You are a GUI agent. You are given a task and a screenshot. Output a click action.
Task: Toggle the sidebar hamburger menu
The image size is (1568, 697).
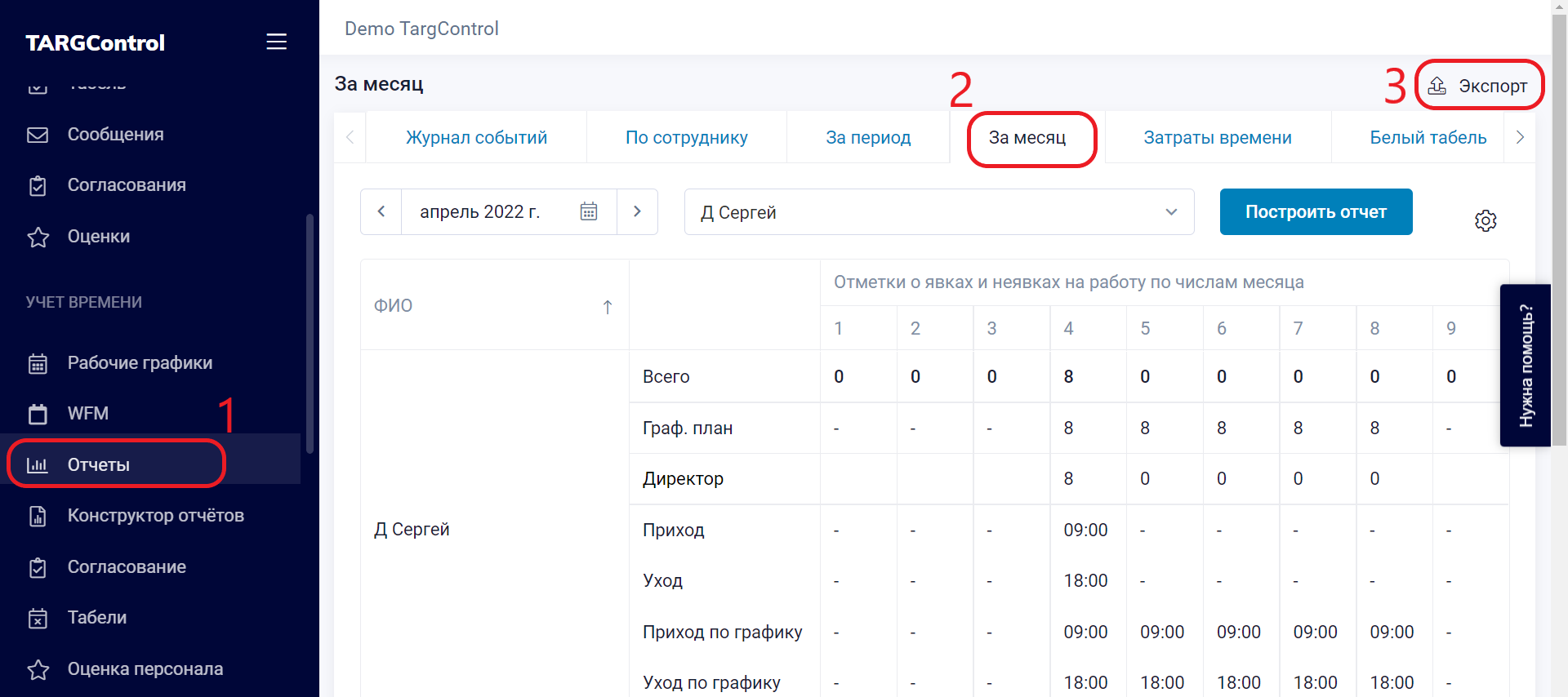pyautogui.click(x=276, y=42)
